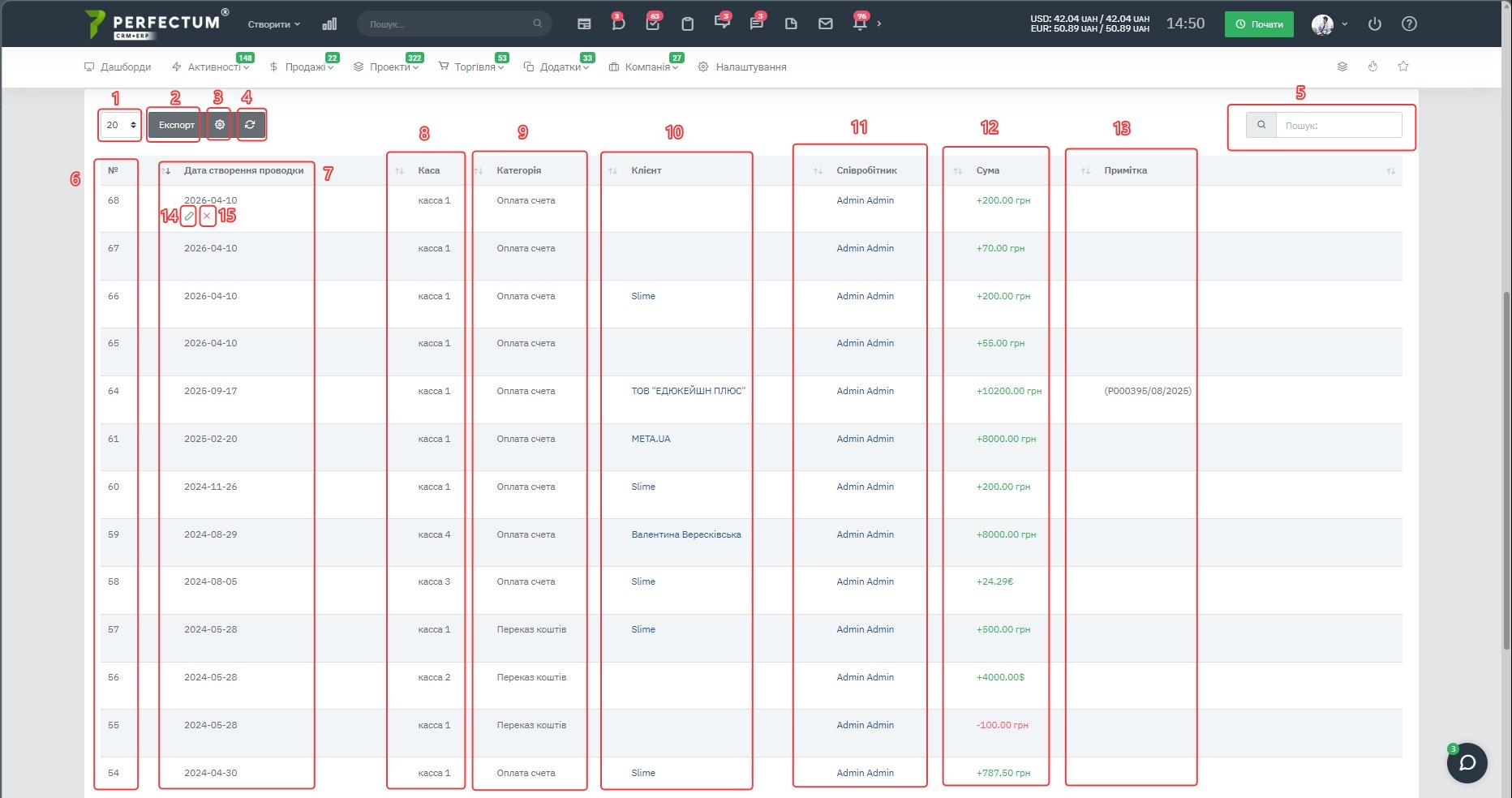Click the table Пошук search field
The image size is (1512, 798).
pyautogui.click(x=1338, y=125)
